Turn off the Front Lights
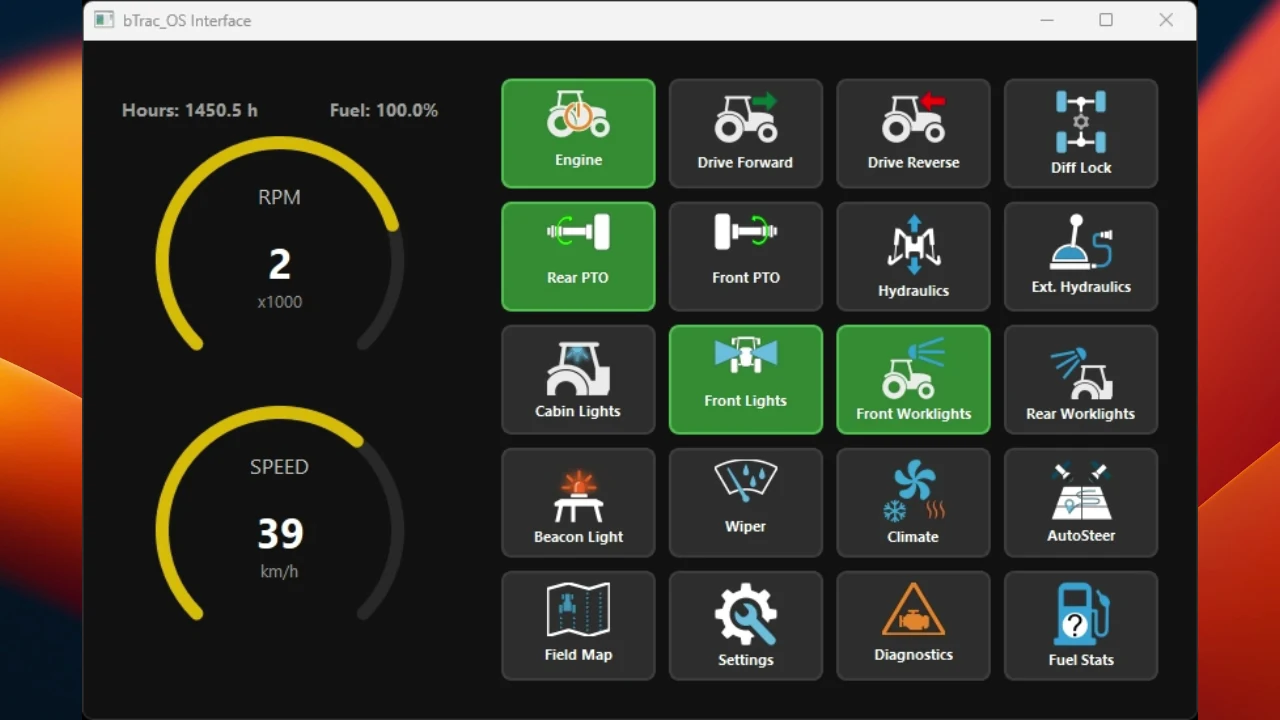This screenshot has width=1280, height=720. [x=745, y=379]
